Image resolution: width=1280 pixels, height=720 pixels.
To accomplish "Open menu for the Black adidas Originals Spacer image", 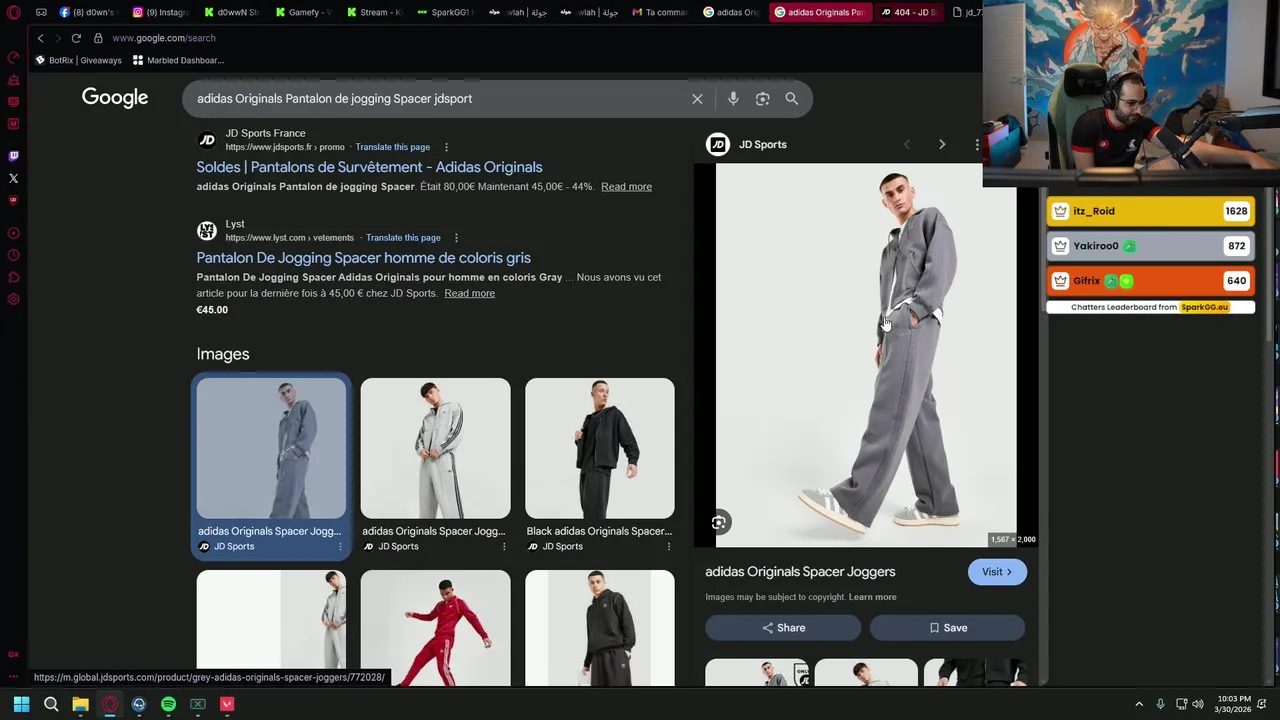I will point(668,547).
